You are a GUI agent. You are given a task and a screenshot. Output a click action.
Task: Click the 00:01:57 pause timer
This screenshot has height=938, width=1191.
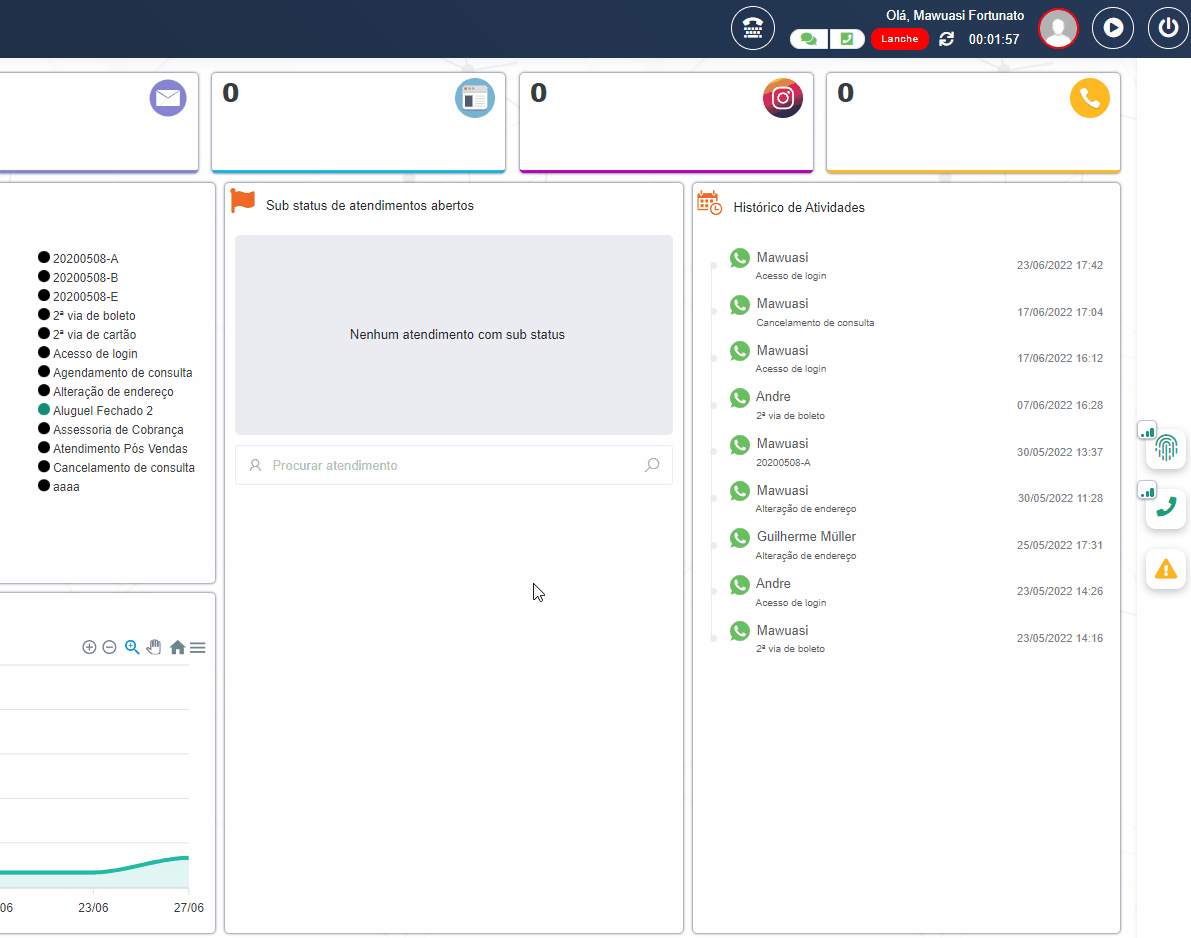click(994, 39)
